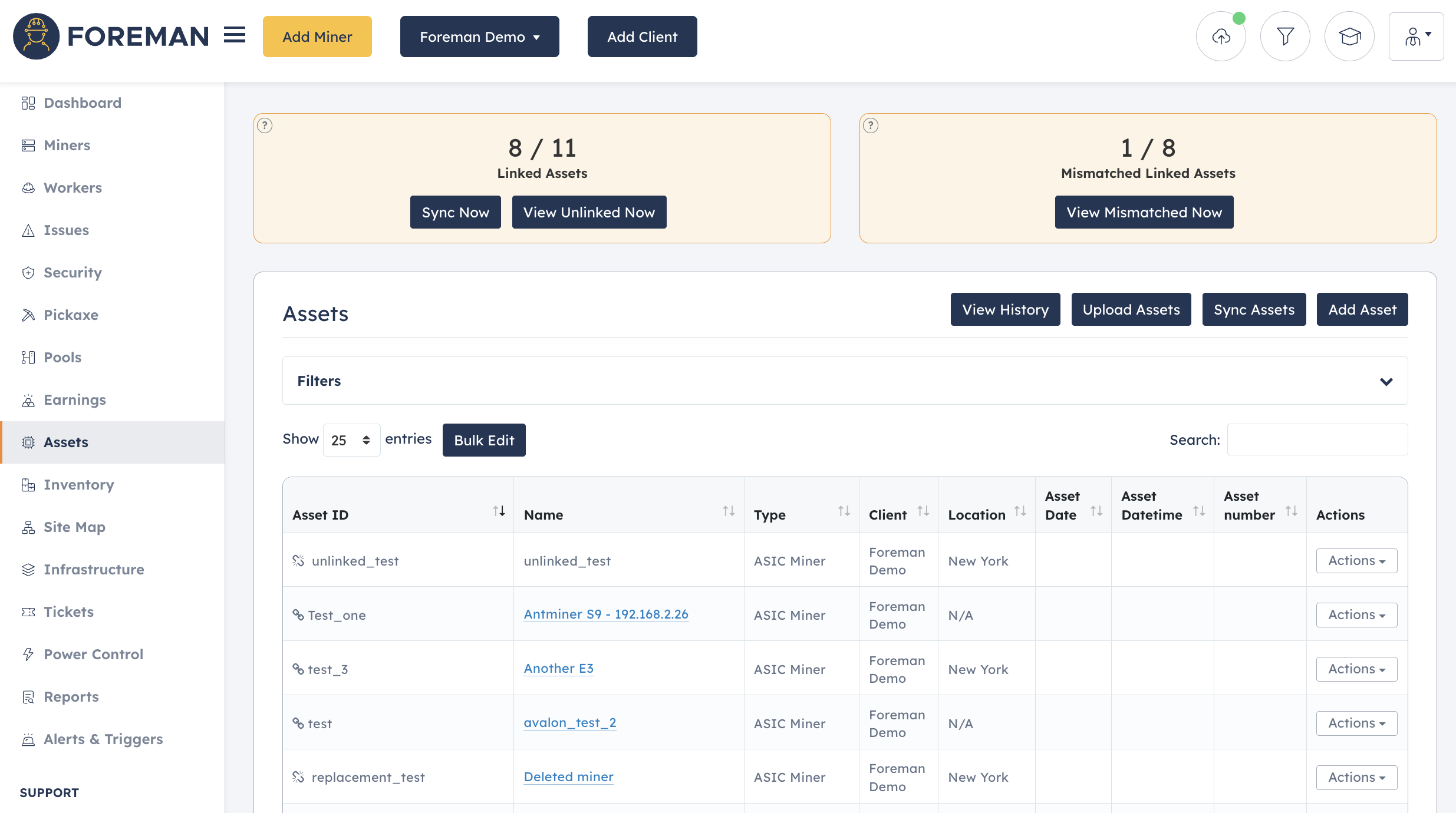
Task: Open Actions dropdown for replacement_test
Action: coord(1356,778)
